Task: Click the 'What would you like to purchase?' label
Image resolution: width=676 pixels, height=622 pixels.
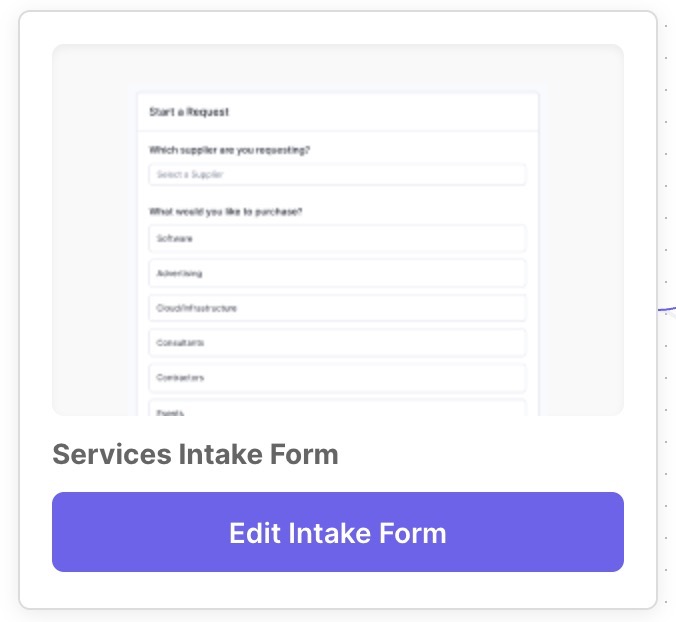Action: [225, 212]
